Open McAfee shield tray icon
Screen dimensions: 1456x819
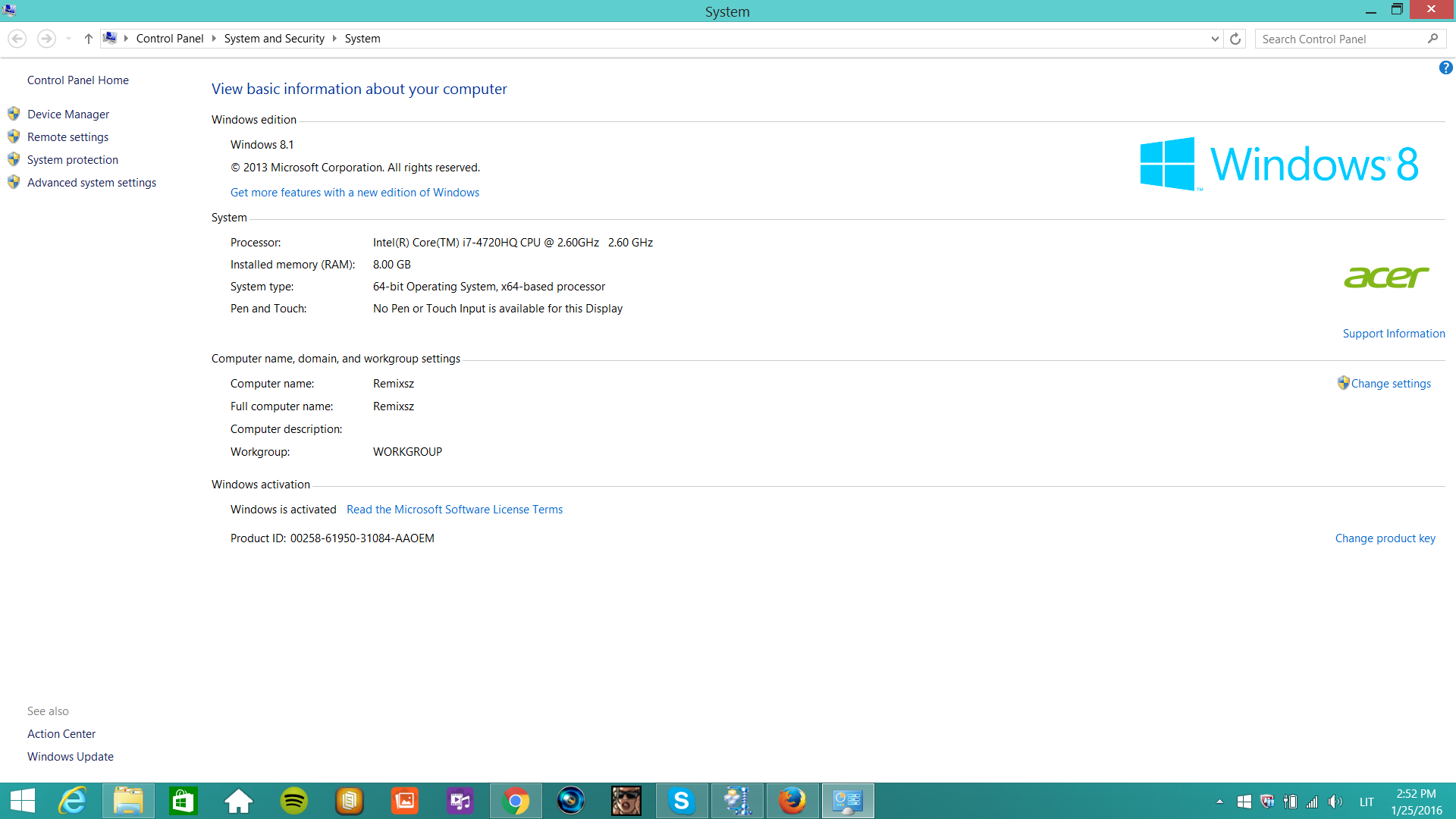tap(1266, 802)
